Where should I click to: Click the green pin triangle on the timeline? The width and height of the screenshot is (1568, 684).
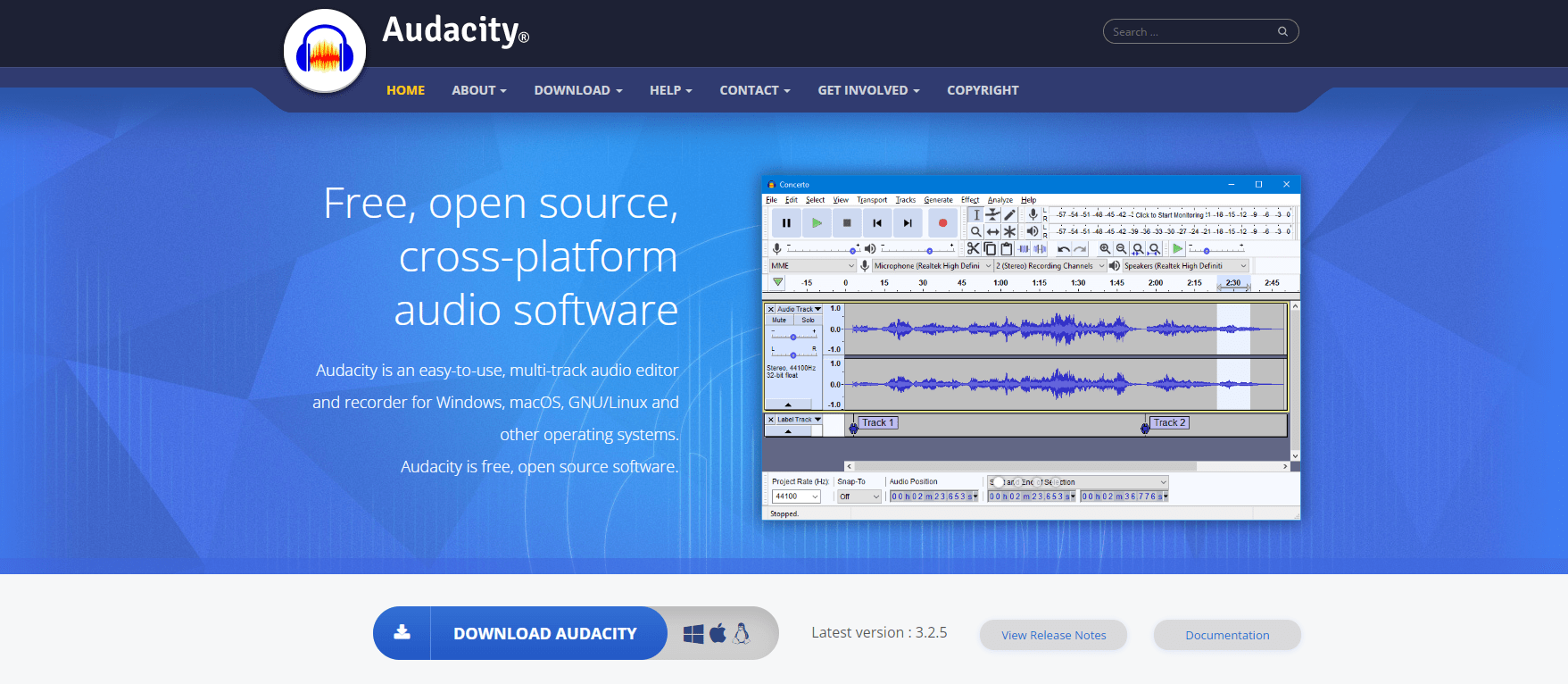tap(778, 282)
